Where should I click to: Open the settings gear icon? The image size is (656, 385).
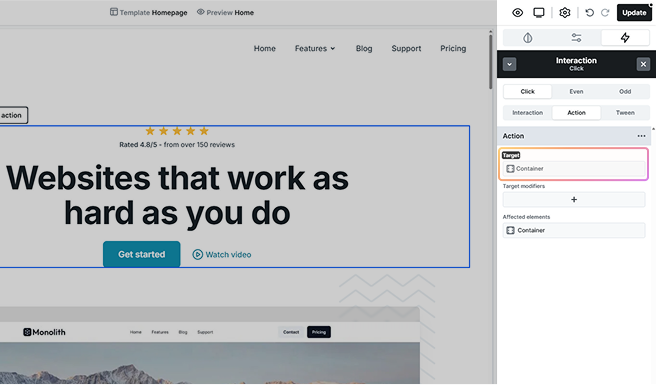[565, 13]
